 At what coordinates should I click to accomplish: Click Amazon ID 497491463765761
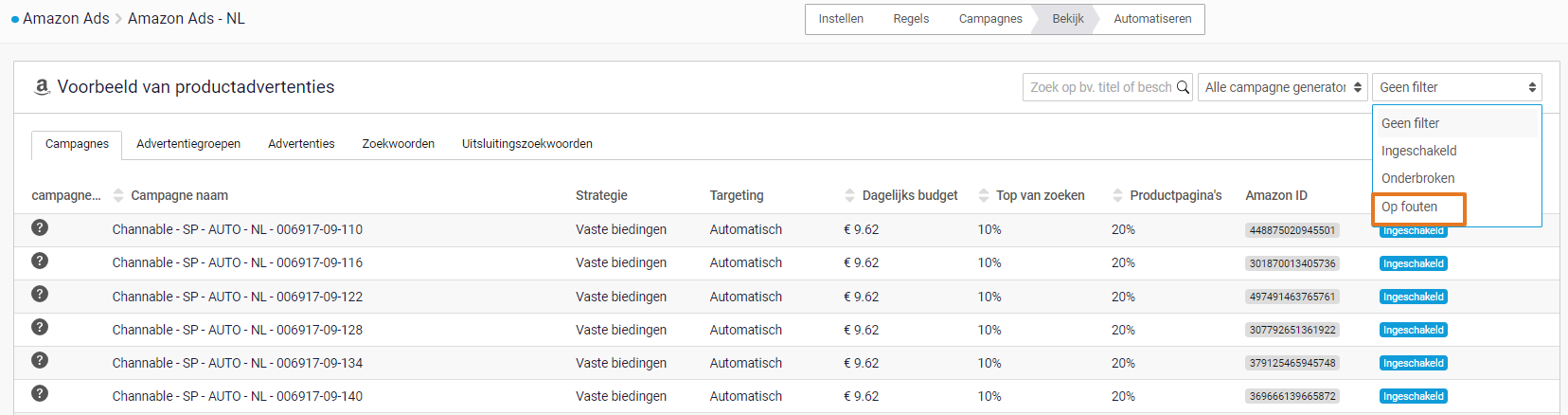tap(1292, 297)
